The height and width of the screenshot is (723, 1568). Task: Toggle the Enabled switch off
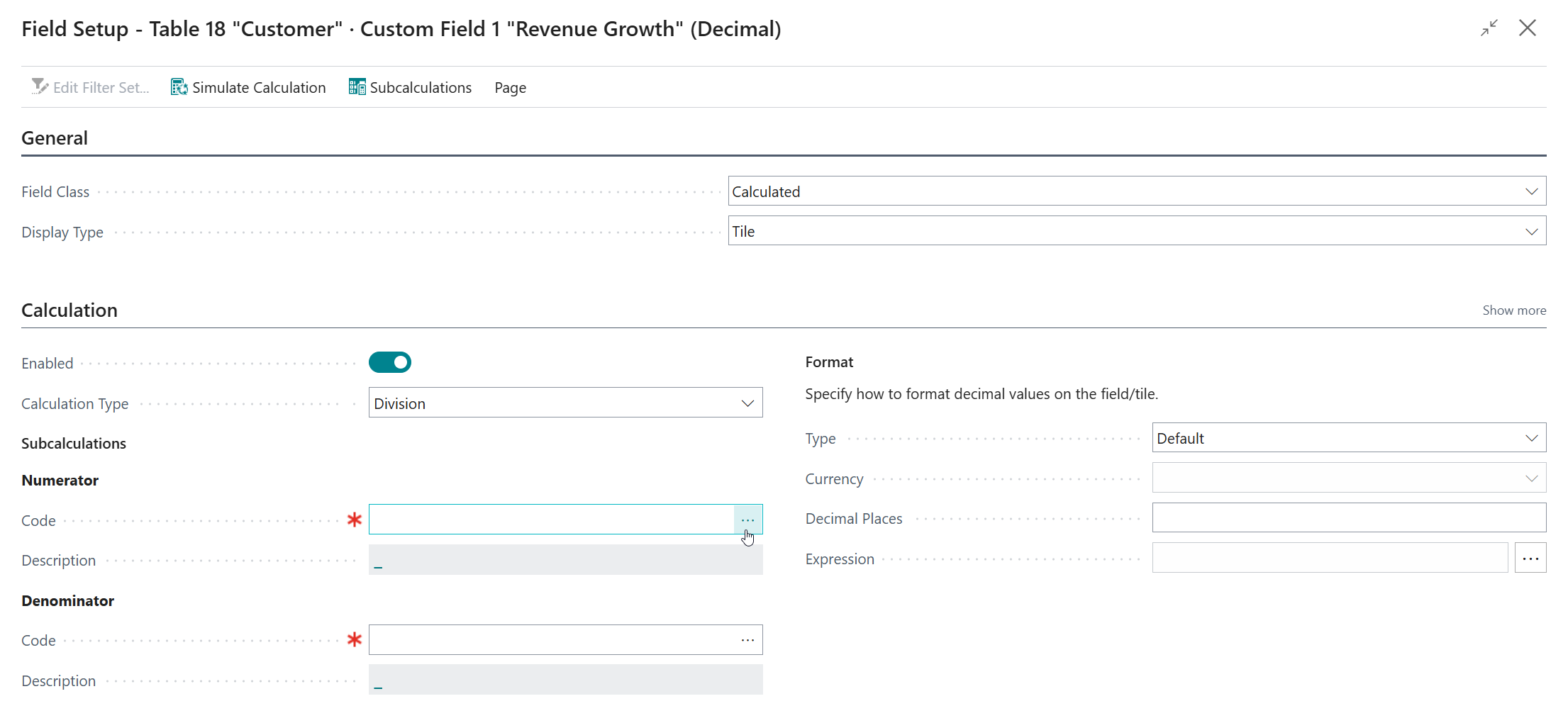coord(389,363)
